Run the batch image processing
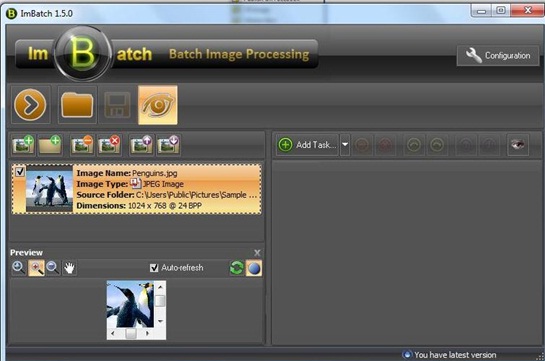This screenshot has width=545, height=361. point(30,105)
